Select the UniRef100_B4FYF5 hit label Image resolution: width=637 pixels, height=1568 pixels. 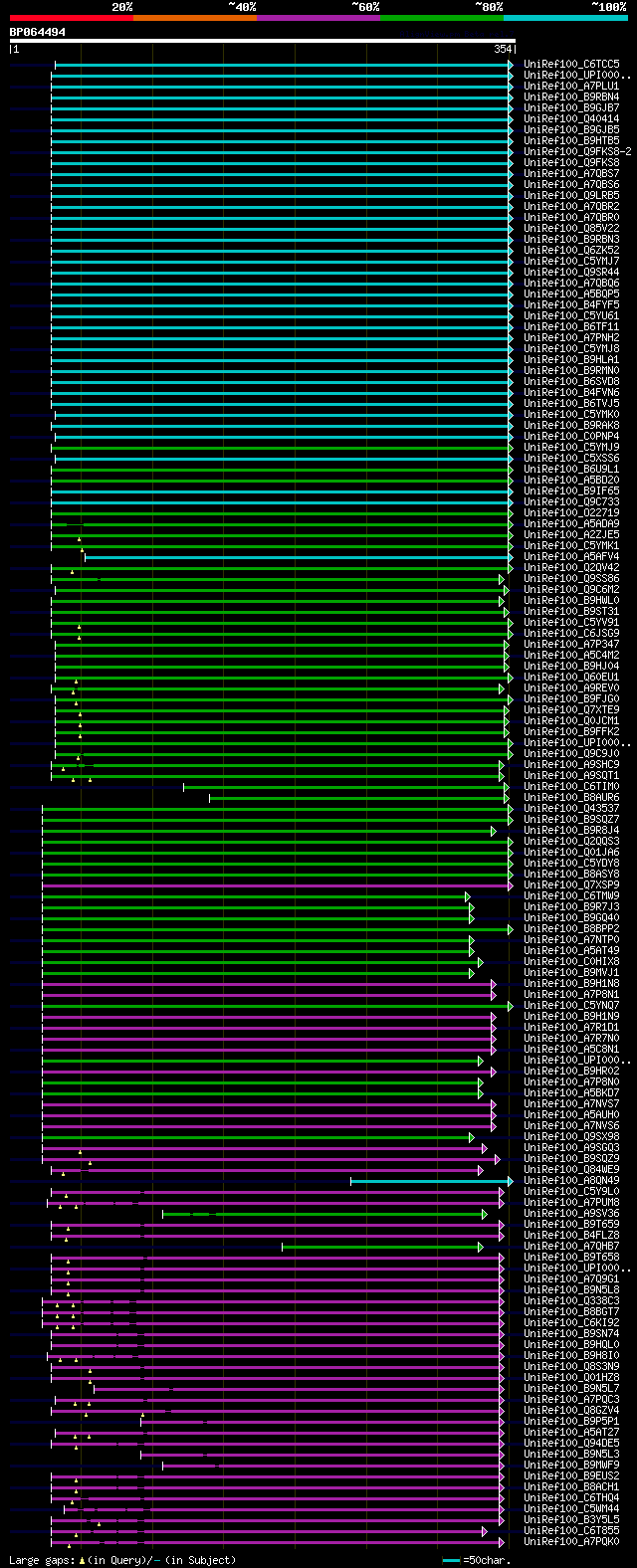(x=571, y=304)
